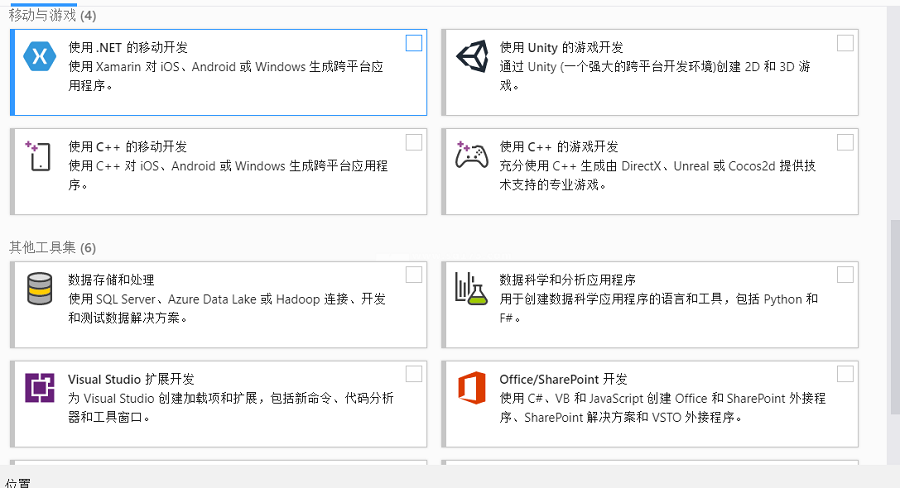Check the 使用 .NET 的移动开发 workload checkbox

[x=414, y=43]
